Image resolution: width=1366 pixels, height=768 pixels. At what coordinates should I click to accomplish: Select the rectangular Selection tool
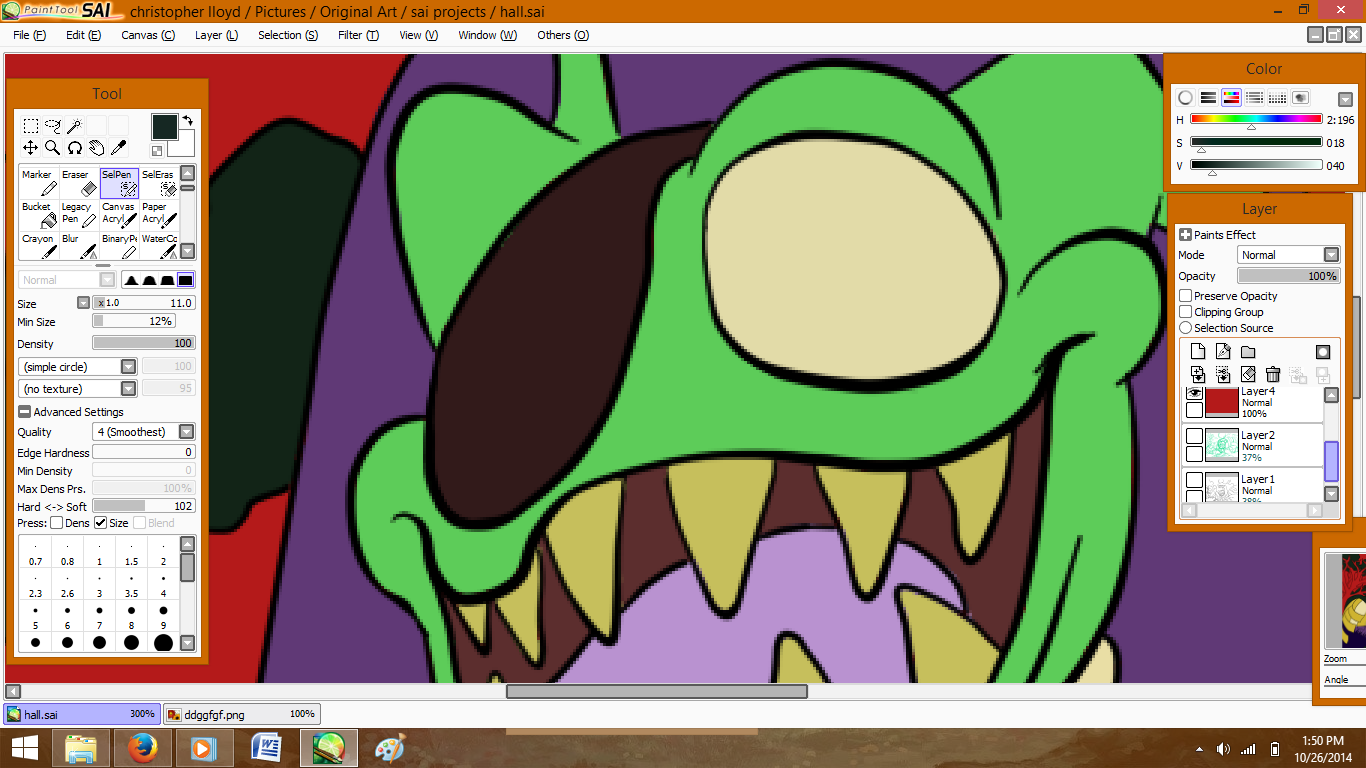pyautogui.click(x=31, y=126)
